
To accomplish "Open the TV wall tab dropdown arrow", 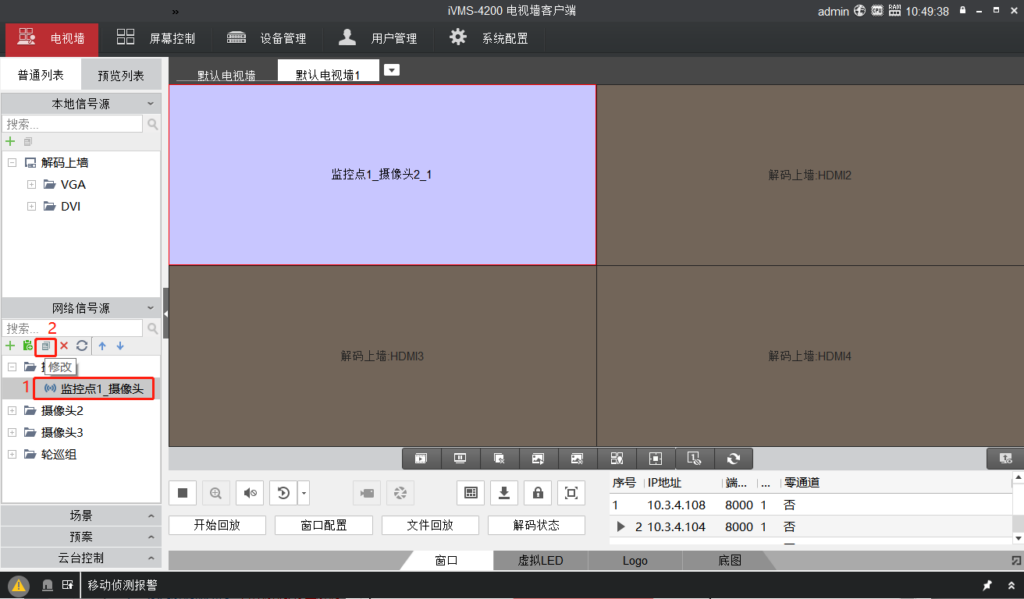I will pyautogui.click(x=392, y=70).
